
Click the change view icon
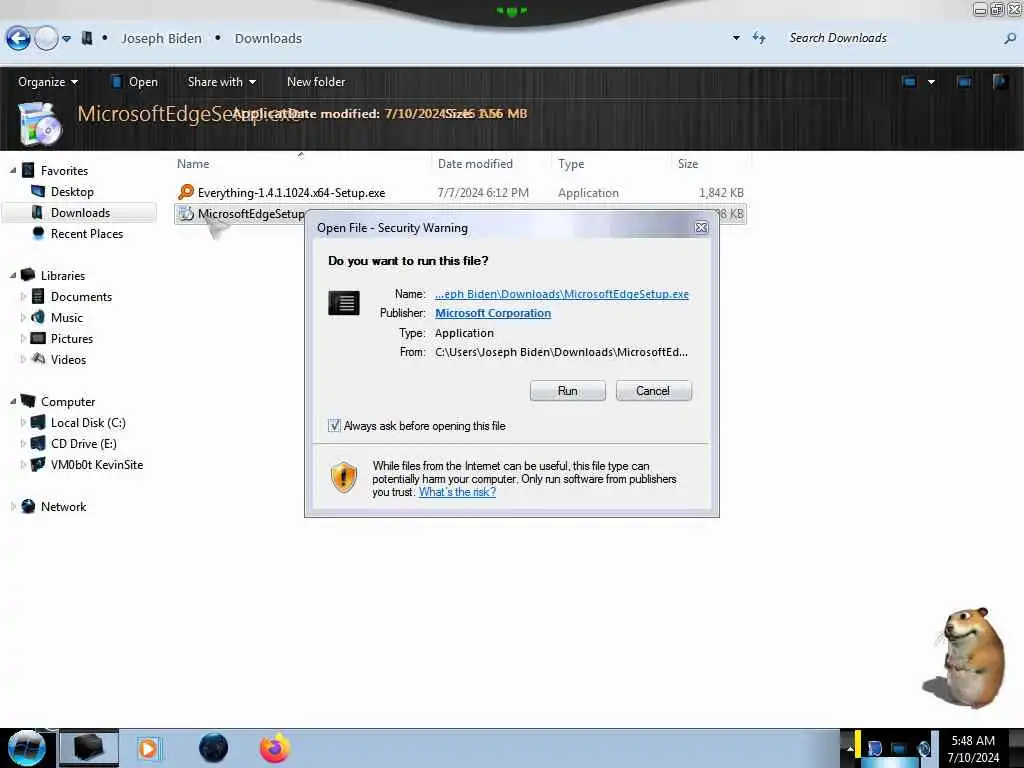pos(909,82)
